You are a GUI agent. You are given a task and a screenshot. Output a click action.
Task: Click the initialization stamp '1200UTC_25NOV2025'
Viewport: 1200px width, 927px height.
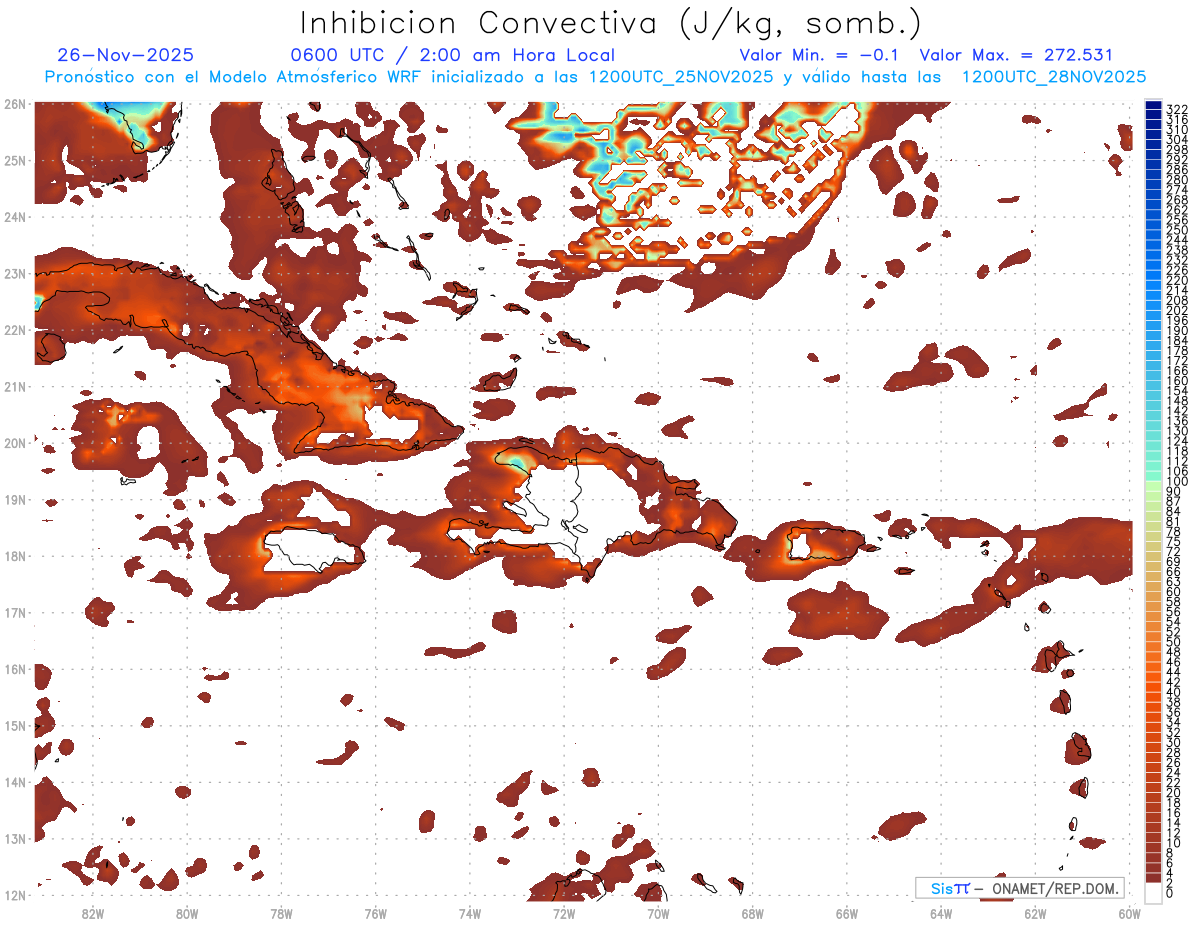coord(681,77)
